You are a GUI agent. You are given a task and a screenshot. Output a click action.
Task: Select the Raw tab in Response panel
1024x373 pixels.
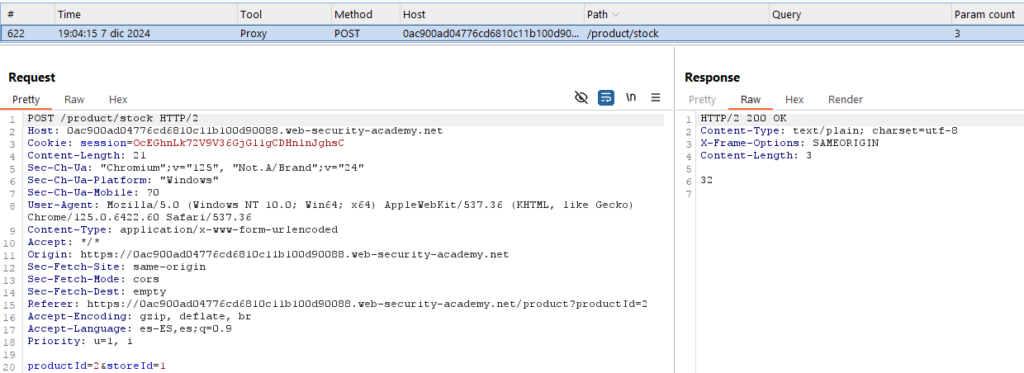[750, 100]
